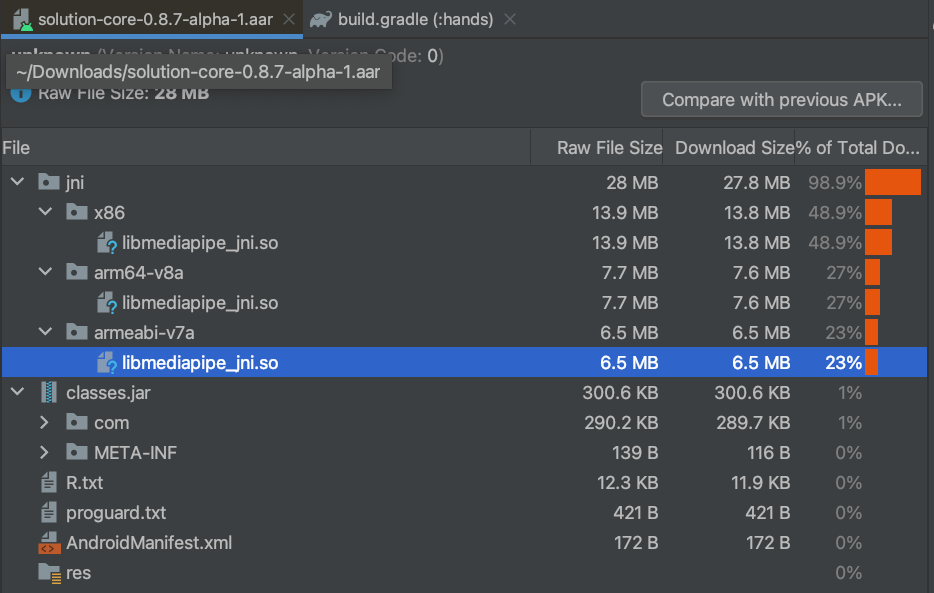Collapse the arm64-v8a folder node

[x=43, y=272]
